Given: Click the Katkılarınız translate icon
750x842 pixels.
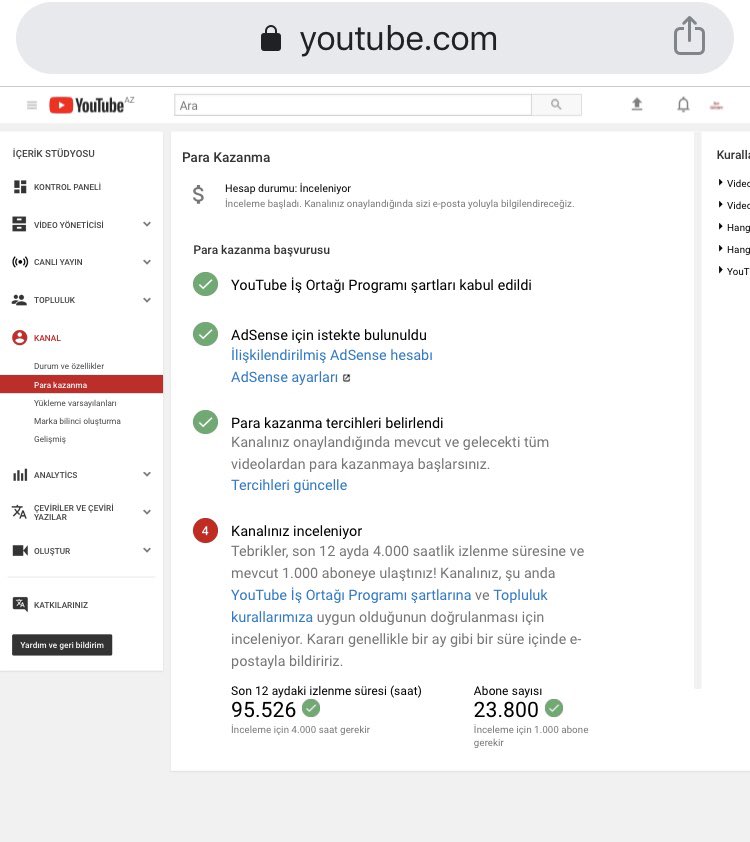Looking at the screenshot, I should [20, 604].
